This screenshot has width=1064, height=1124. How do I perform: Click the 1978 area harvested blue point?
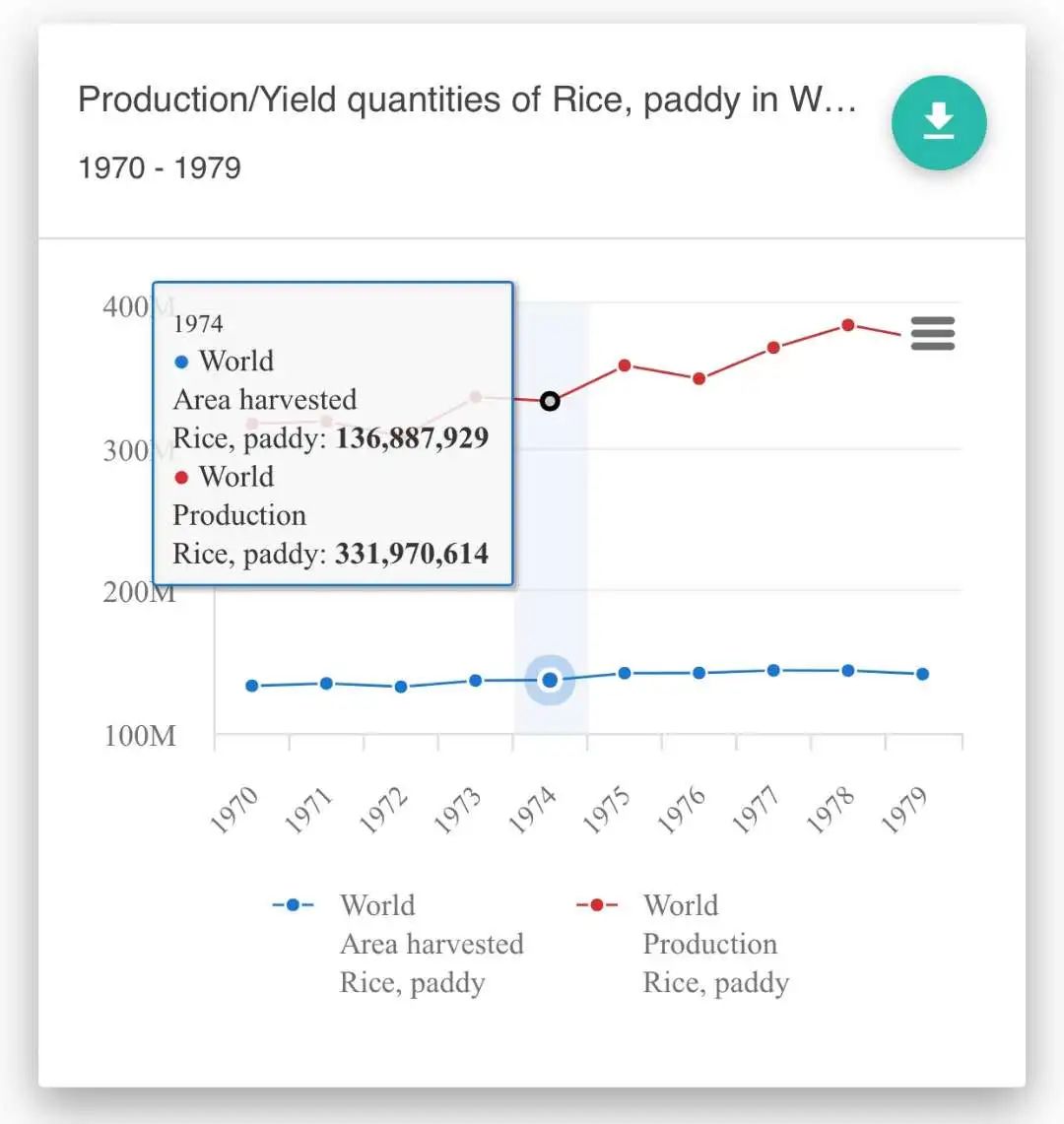pos(848,670)
